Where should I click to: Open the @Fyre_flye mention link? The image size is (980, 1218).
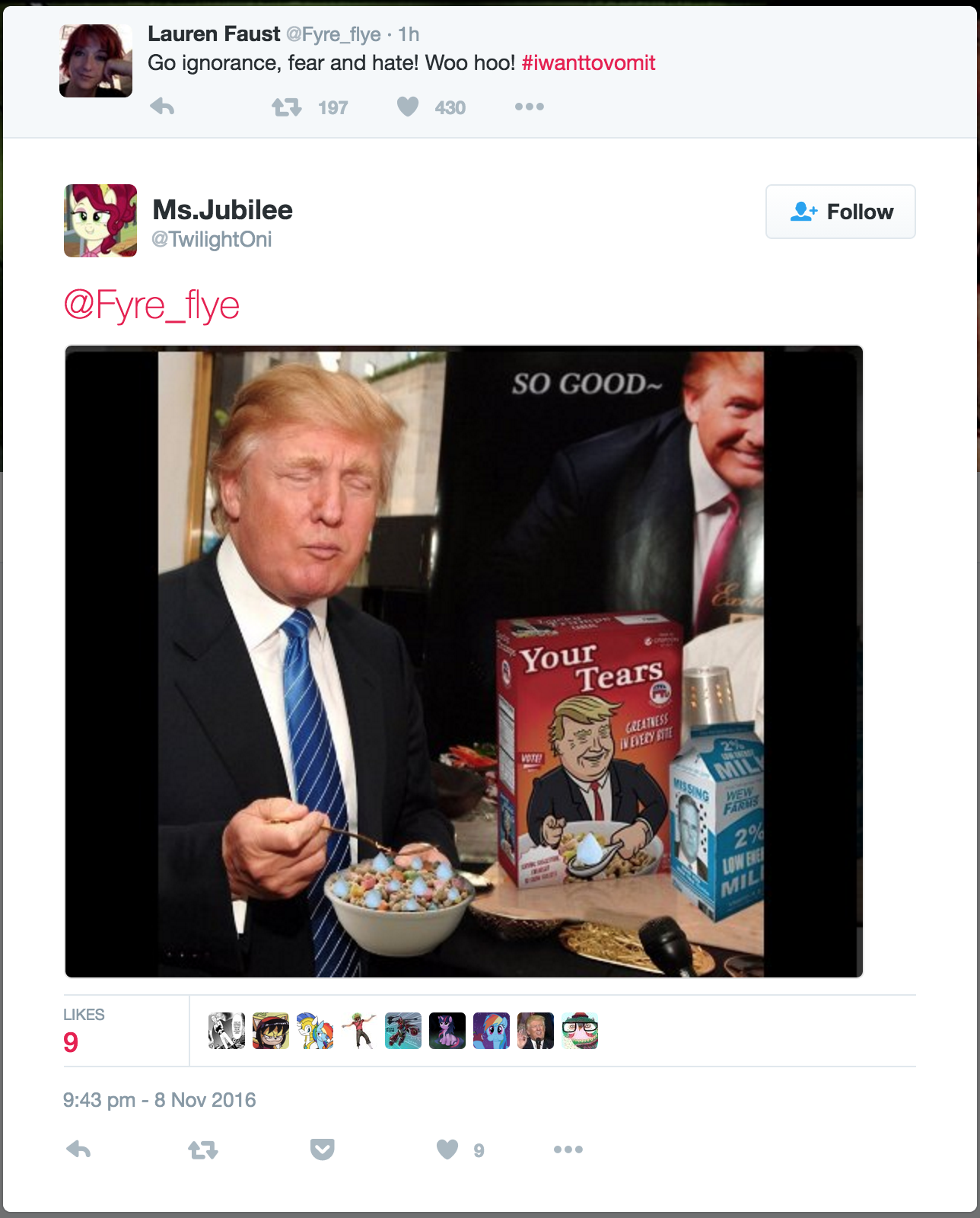coord(151,305)
